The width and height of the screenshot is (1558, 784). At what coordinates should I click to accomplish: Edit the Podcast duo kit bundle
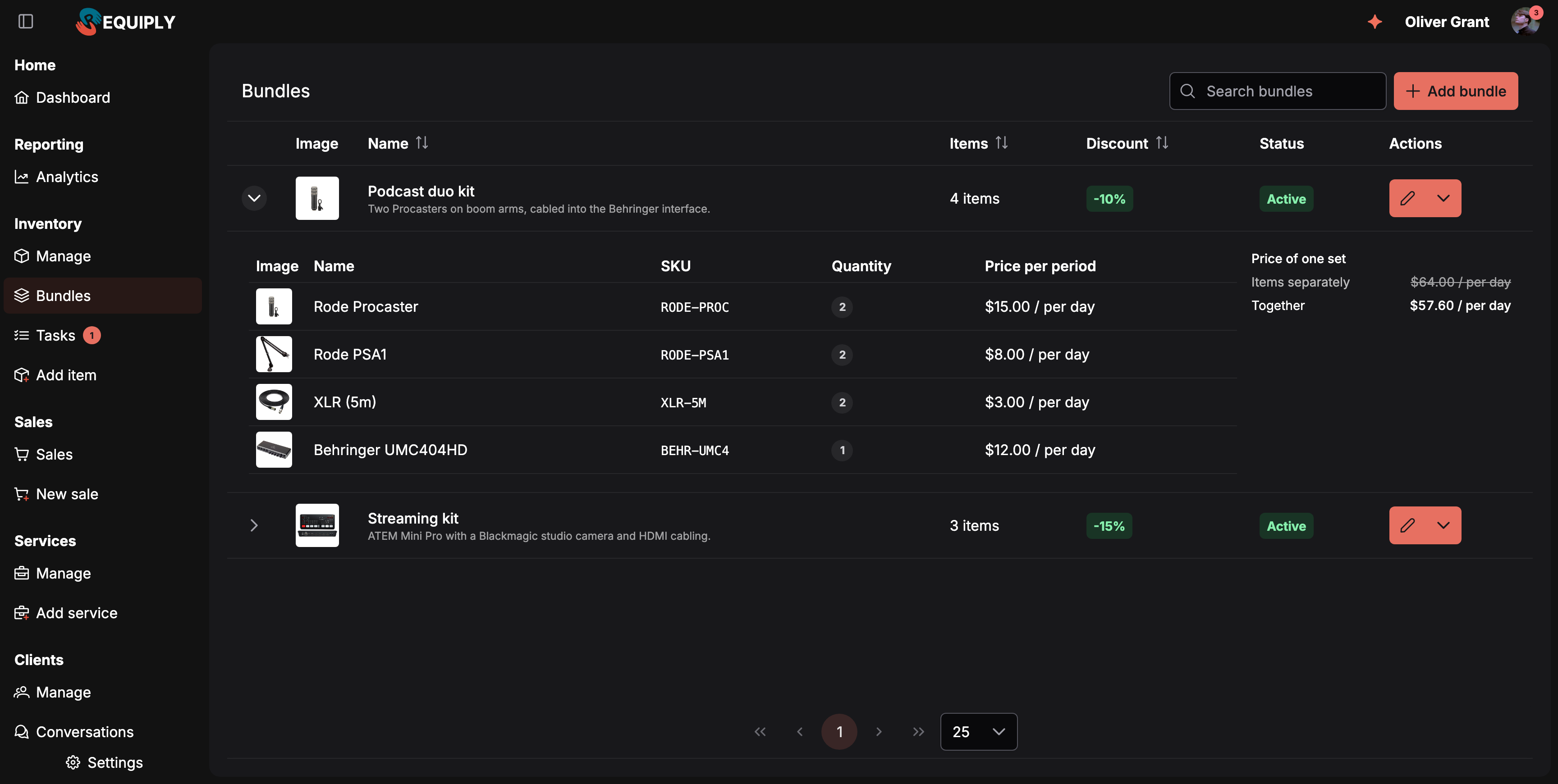pos(1407,198)
